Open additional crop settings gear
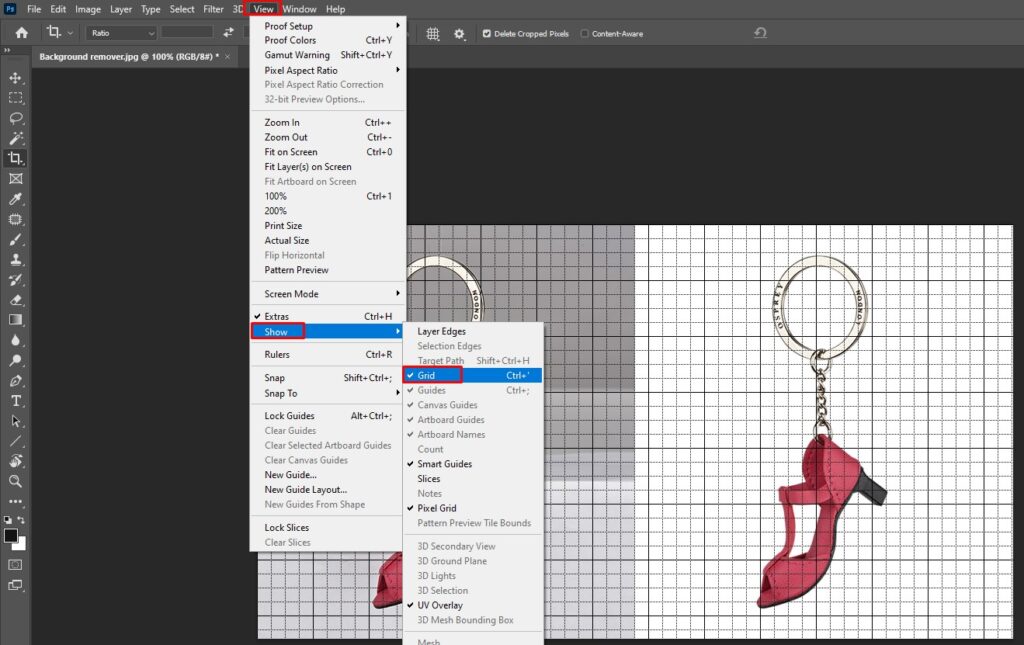Screen dimensions: 1024x645 coord(460,34)
